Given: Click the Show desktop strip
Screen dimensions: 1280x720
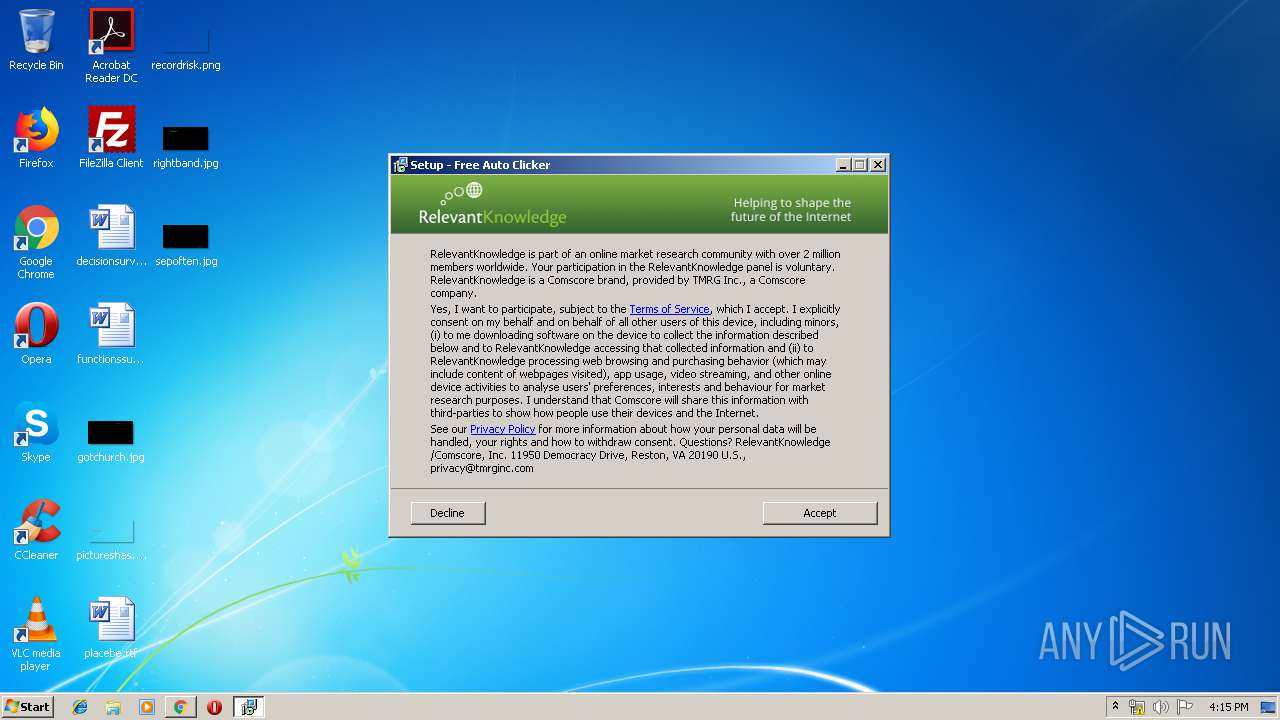Looking at the screenshot, I should coord(1270,707).
